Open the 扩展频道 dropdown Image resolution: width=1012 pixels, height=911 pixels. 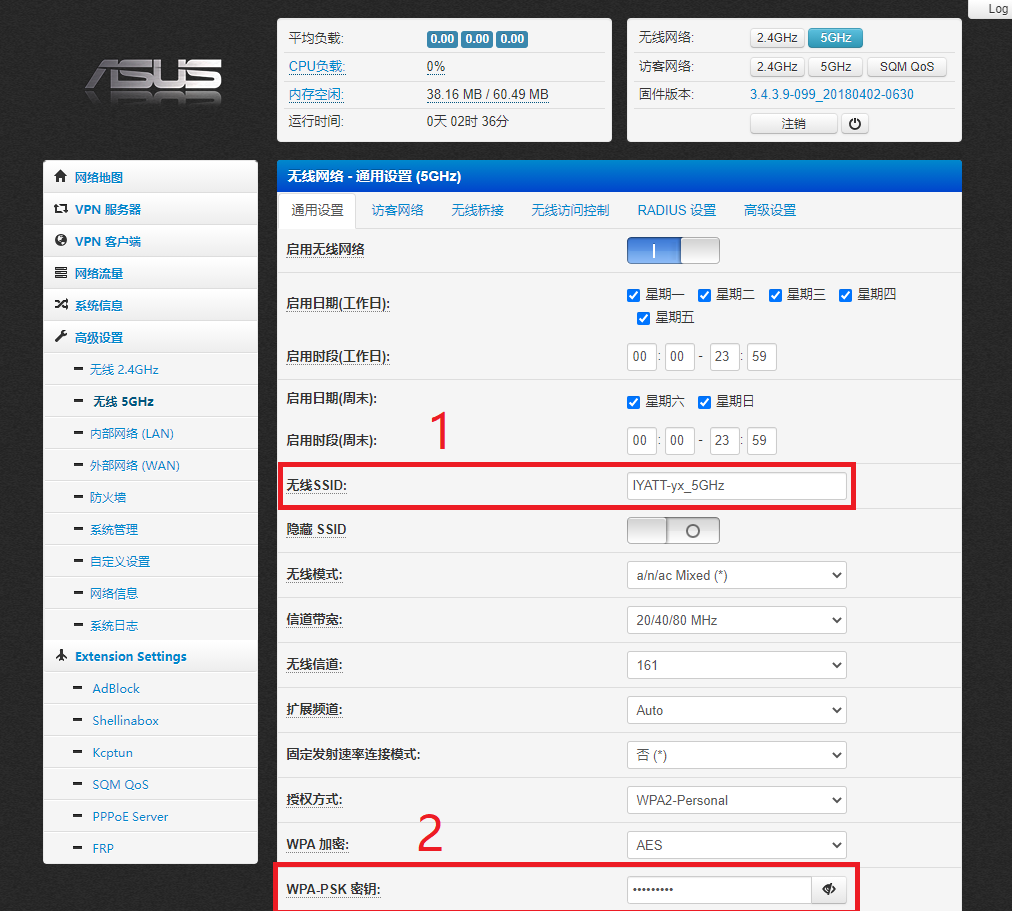coord(736,710)
